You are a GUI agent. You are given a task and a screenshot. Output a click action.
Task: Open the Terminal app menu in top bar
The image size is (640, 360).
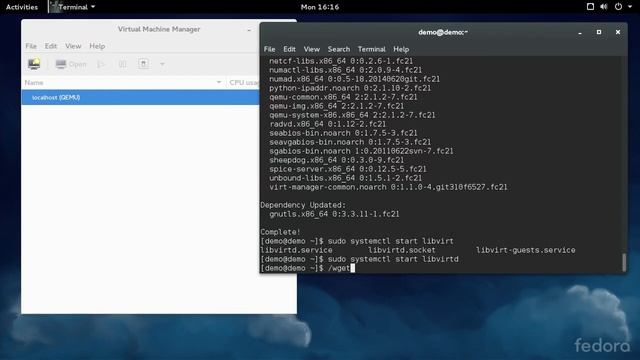[x=73, y=7]
